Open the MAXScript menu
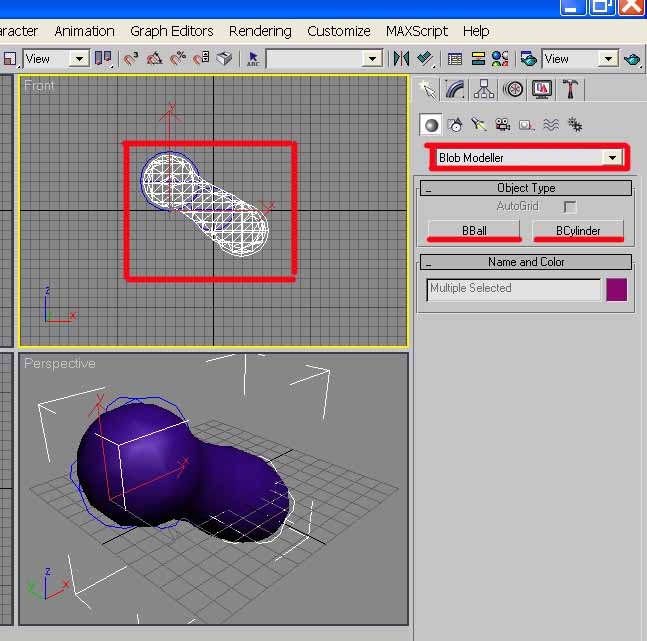This screenshot has width=647, height=641. coord(417,31)
